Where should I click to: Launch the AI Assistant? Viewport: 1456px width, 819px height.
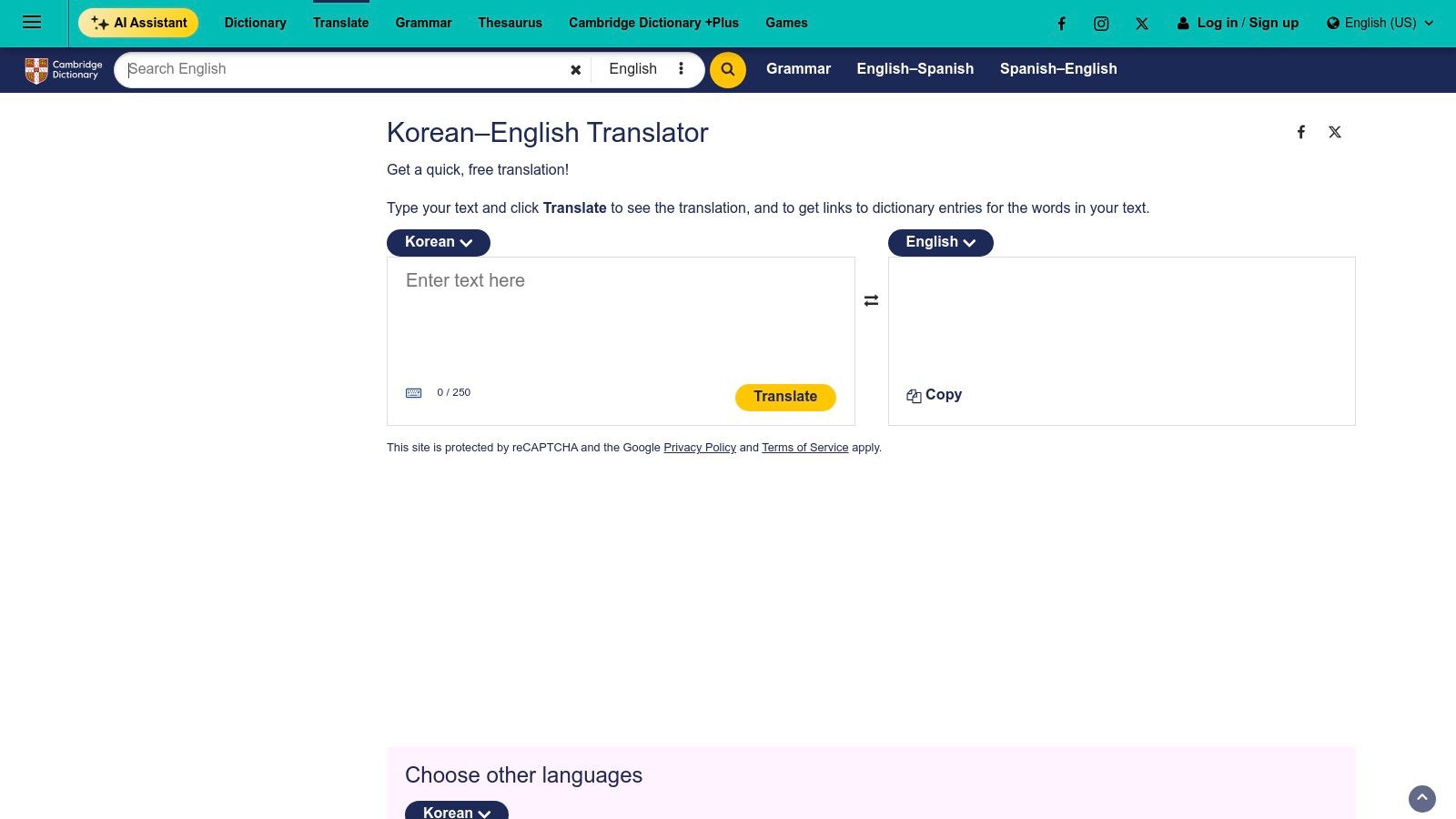point(138,22)
